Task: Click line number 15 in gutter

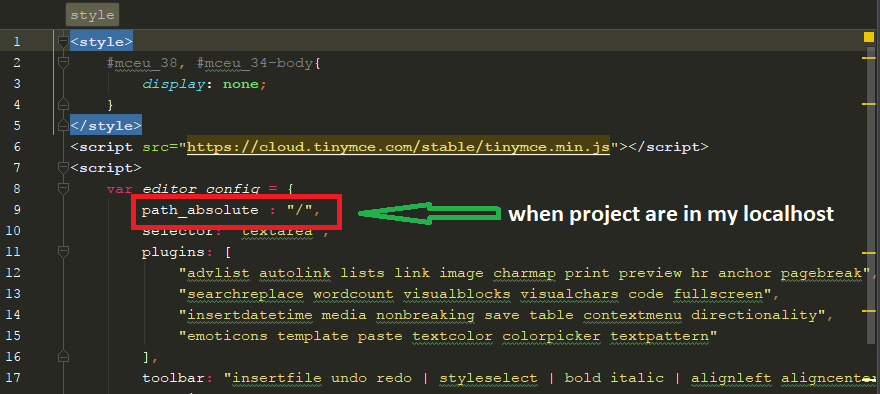Action: 12,336
